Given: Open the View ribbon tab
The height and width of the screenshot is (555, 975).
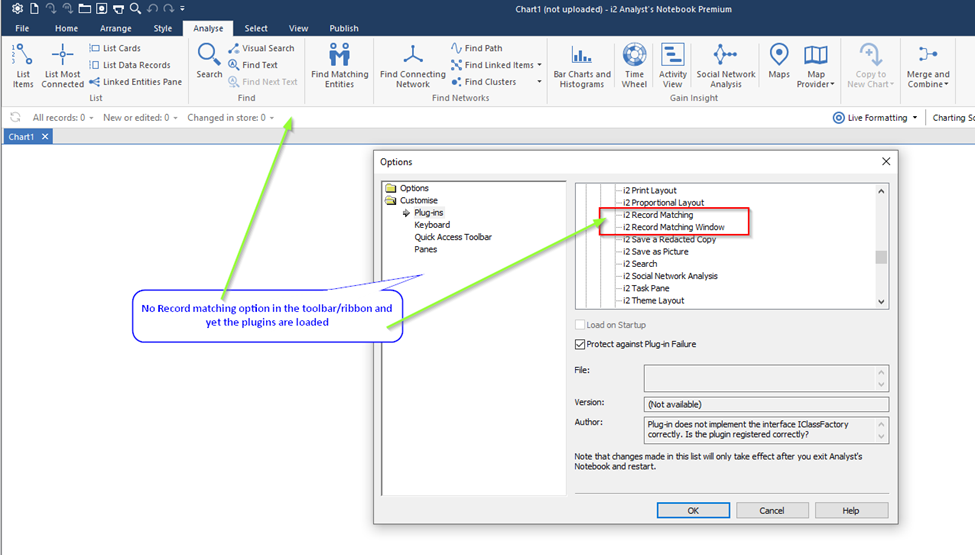Looking at the screenshot, I should click(298, 28).
